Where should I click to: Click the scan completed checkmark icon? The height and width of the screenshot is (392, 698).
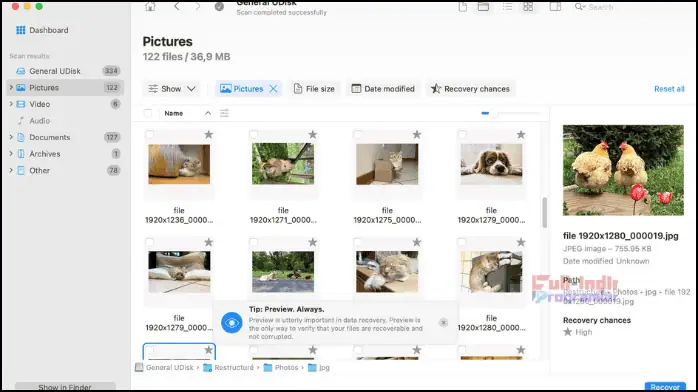coord(219,7)
